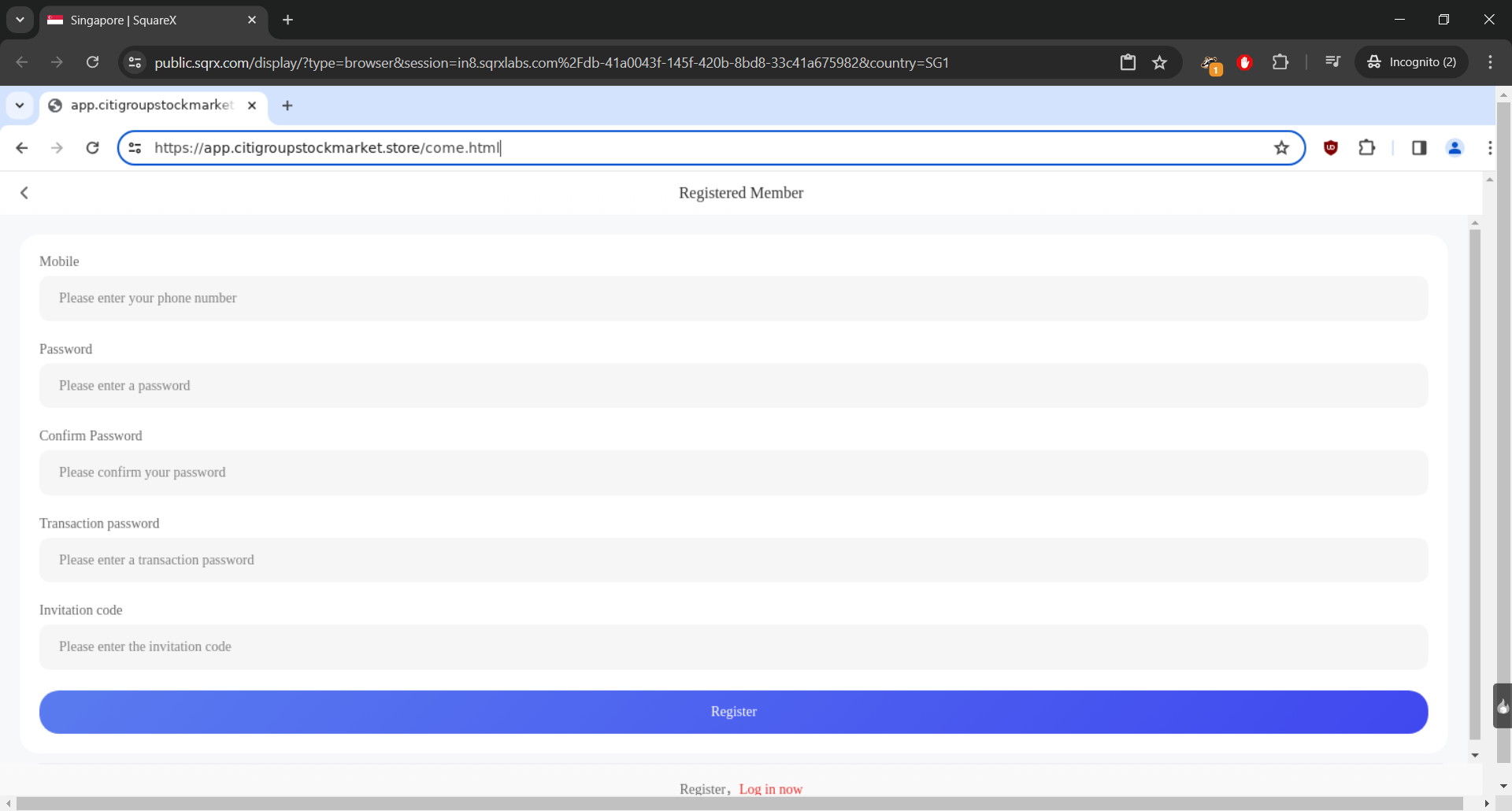
Task: Toggle the inner browser side panel icon
Action: click(1419, 148)
